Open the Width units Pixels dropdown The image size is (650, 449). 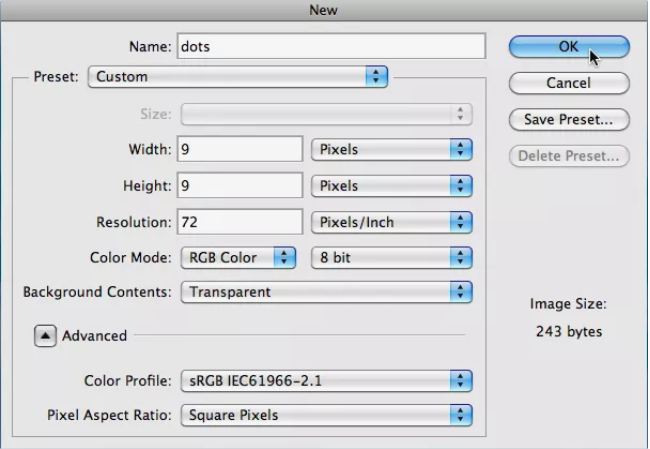(x=392, y=149)
